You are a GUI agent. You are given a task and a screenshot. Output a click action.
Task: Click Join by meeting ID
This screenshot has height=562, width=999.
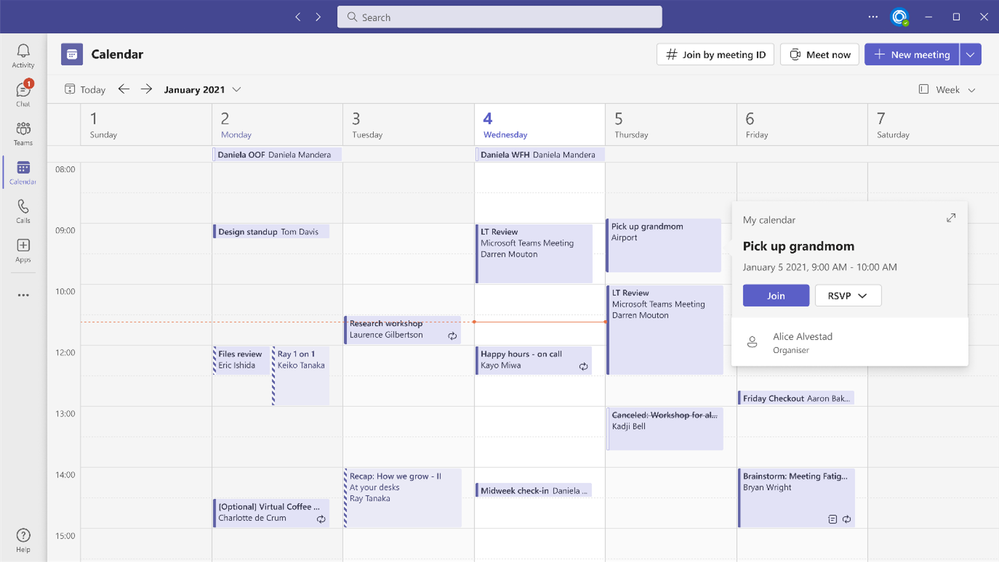pyautogui.click(x=715, y=55)
